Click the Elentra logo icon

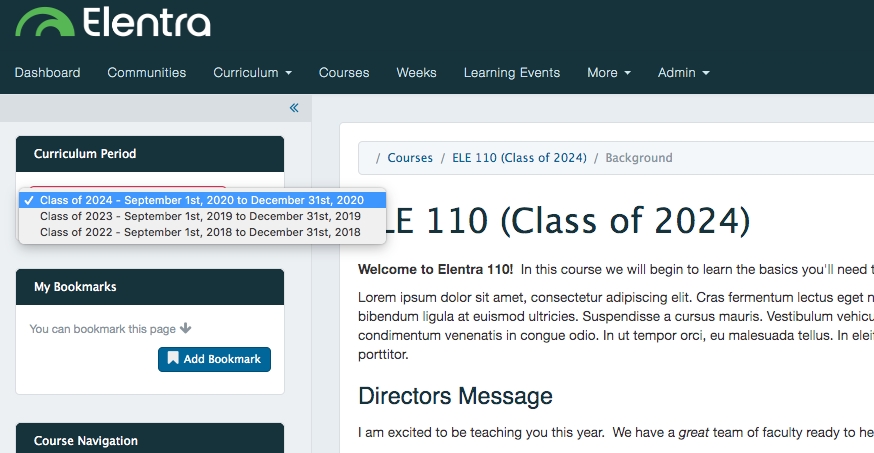pyautogui.click(x=45, y=22)
